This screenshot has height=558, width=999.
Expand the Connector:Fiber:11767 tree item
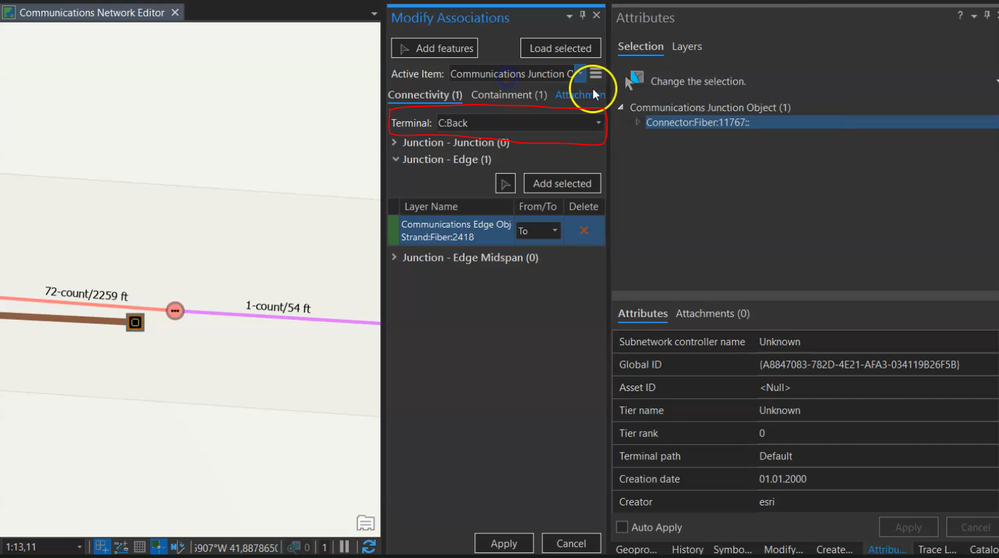[x=637, y=122]
